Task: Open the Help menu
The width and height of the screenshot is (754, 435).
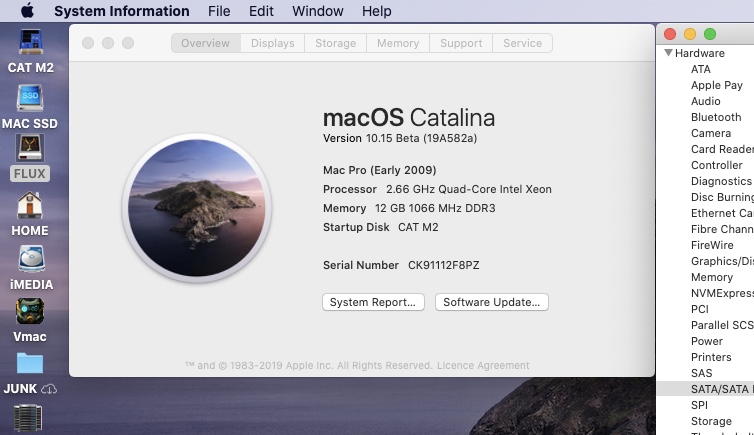Action: pos(377,11)
